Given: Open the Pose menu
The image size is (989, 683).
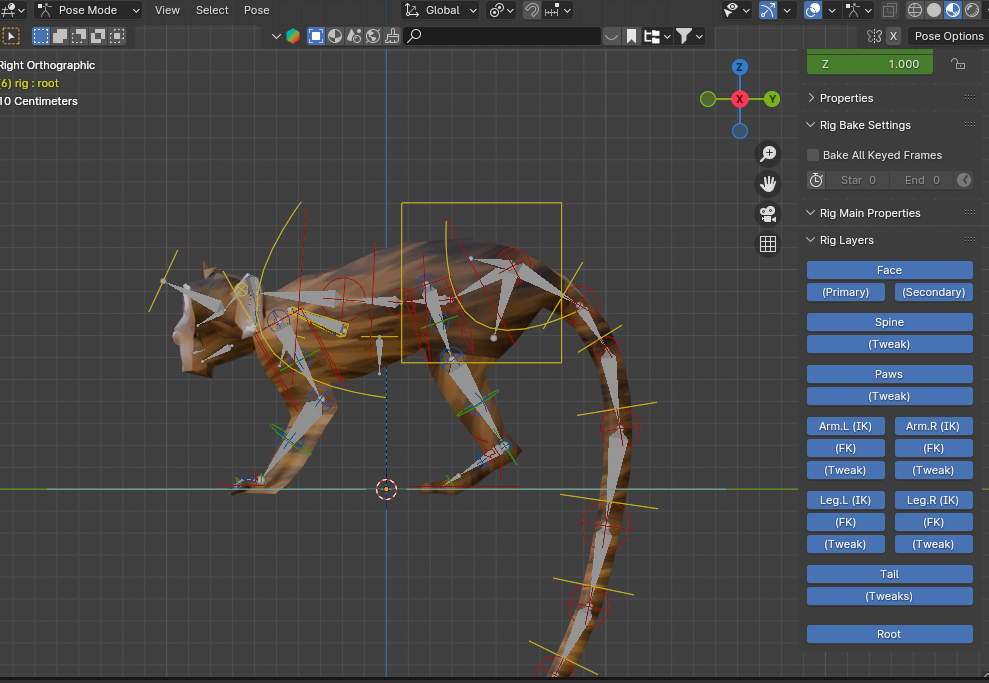Looking at the screenshot, I should (x=256, y=10).
